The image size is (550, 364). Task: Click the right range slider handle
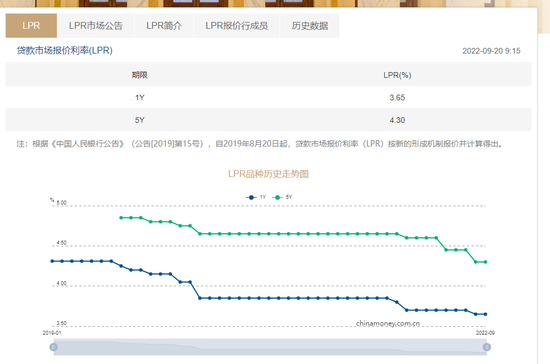click(487, 347)
